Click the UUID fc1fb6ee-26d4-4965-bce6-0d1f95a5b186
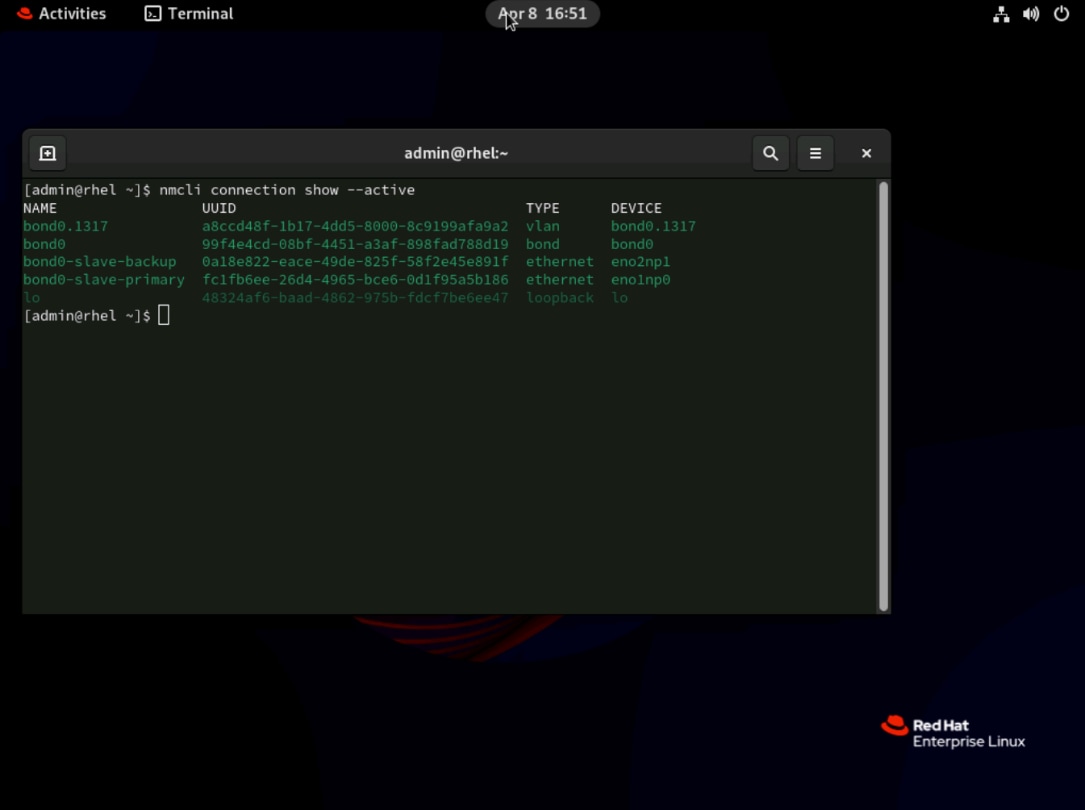Viewport: 1085px width, 810px height. click(355, 279)
